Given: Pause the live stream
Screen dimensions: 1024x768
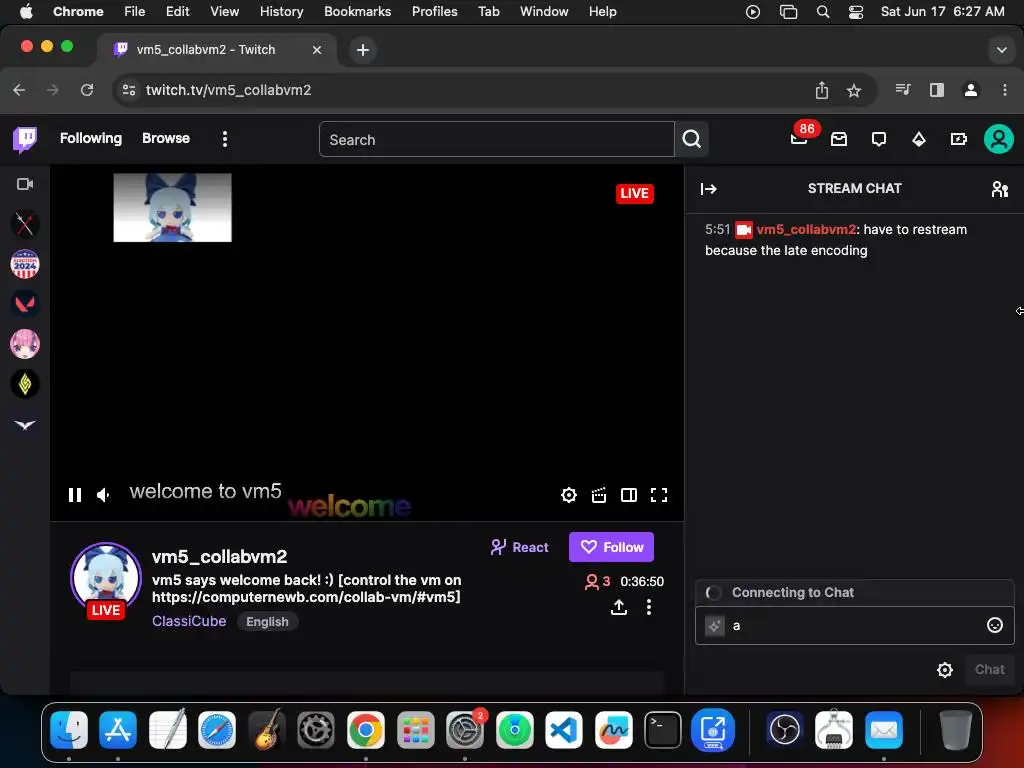Looking at the screenshot, I should 75,495.
